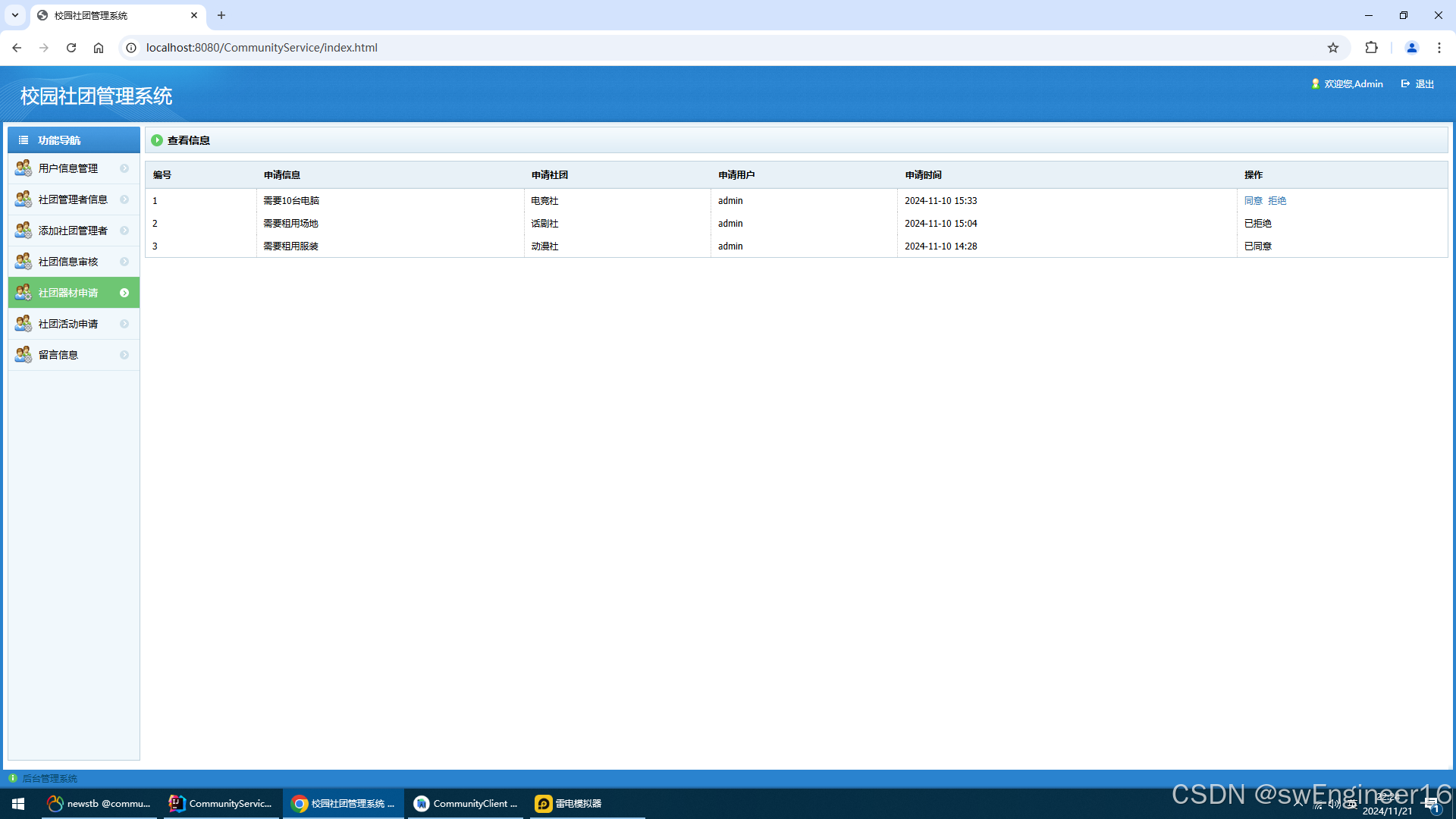
Task: Click the 功能导航 list icon
Action: coord(24,140)
